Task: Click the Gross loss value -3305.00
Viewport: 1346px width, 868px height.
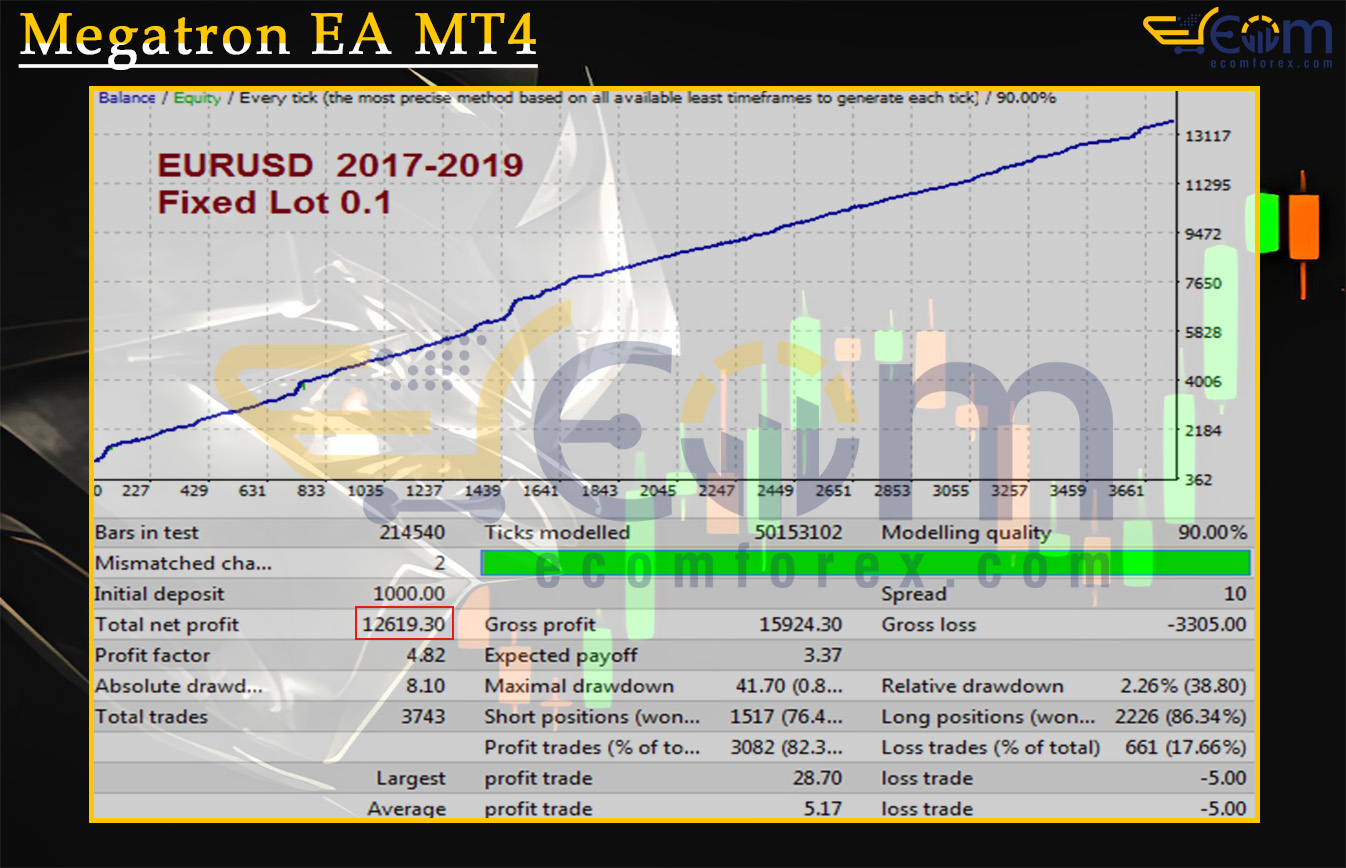Action: (1206, 625)
